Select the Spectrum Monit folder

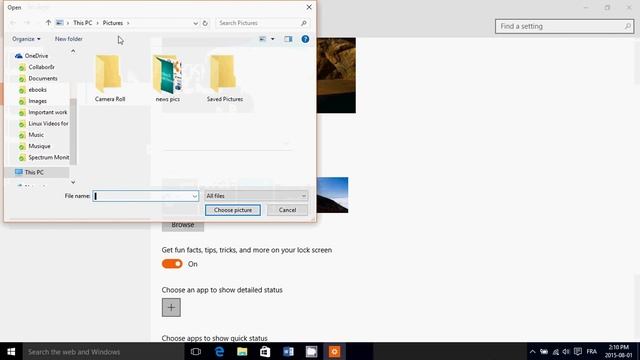pyautogui.click(x=48, y=158)
